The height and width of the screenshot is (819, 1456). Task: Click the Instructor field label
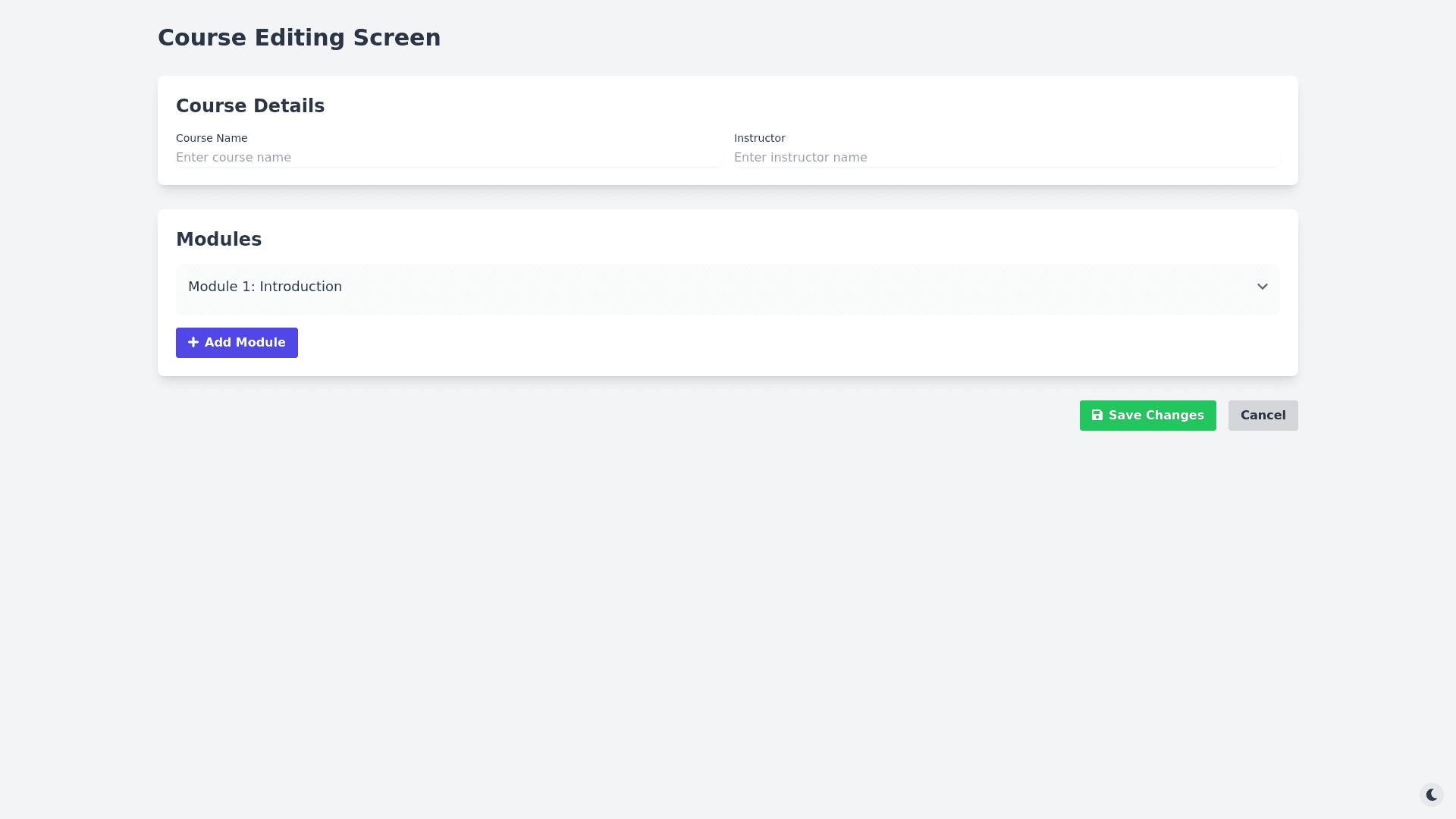tap(759, 138)
